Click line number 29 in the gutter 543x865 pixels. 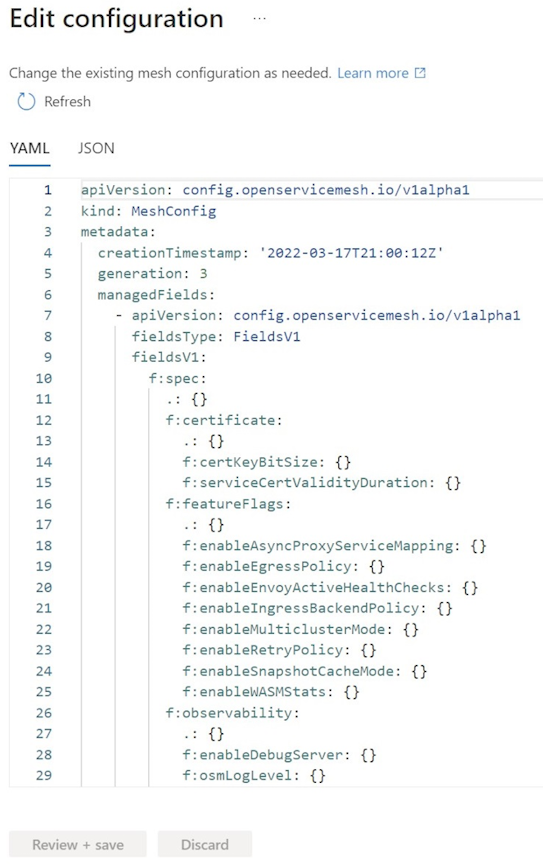pyautogui.click(x=44, y=776)
